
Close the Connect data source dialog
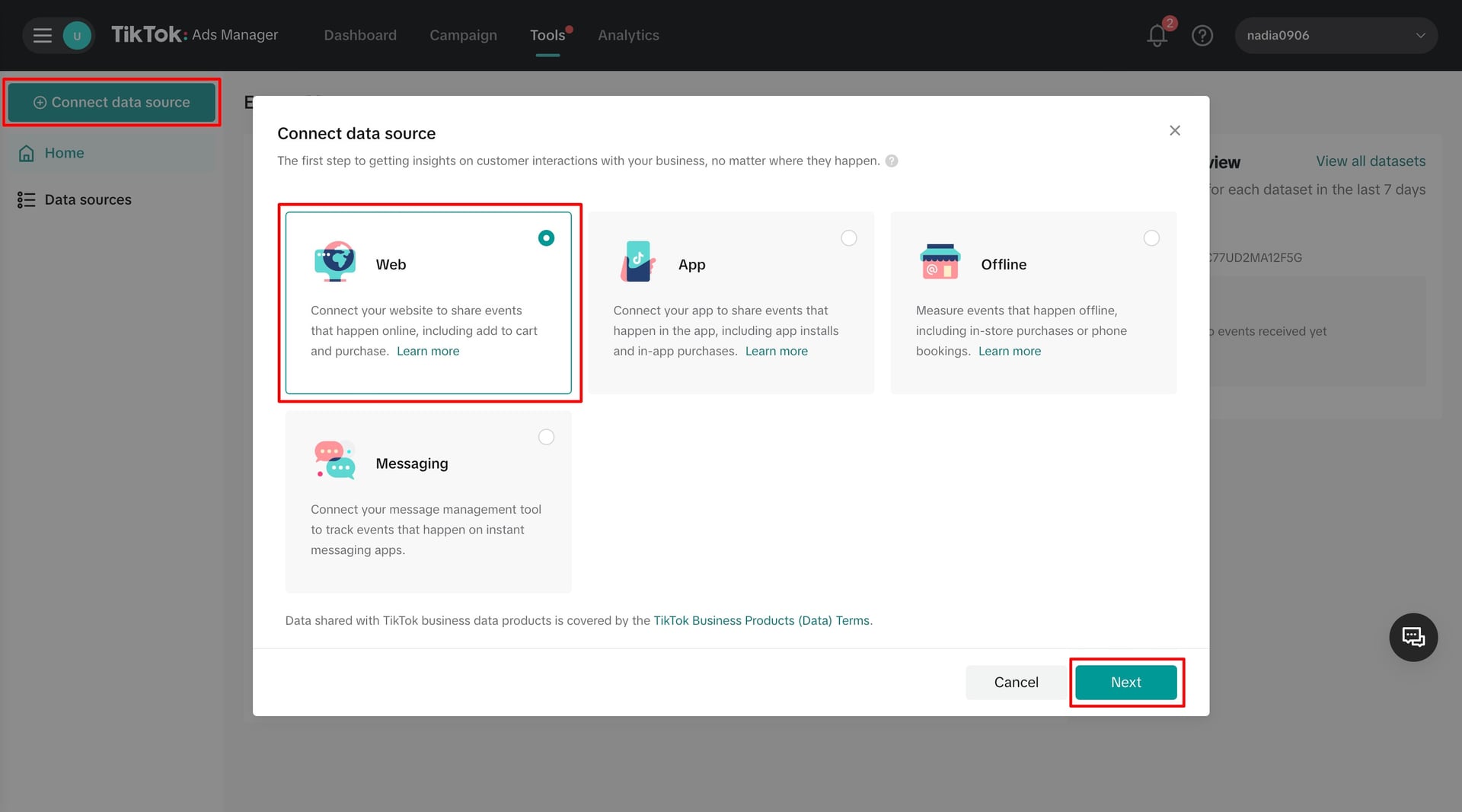tap(1175, 131)
